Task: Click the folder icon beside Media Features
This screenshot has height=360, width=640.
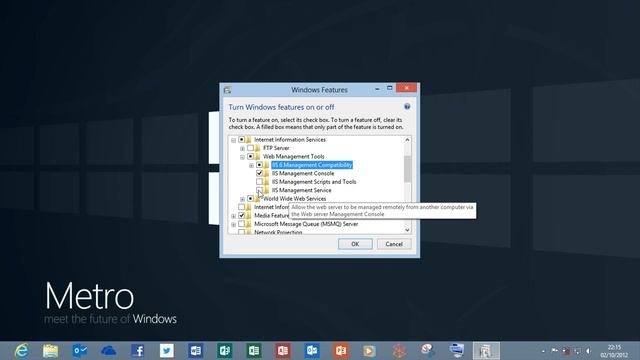Action: [248, 215]
